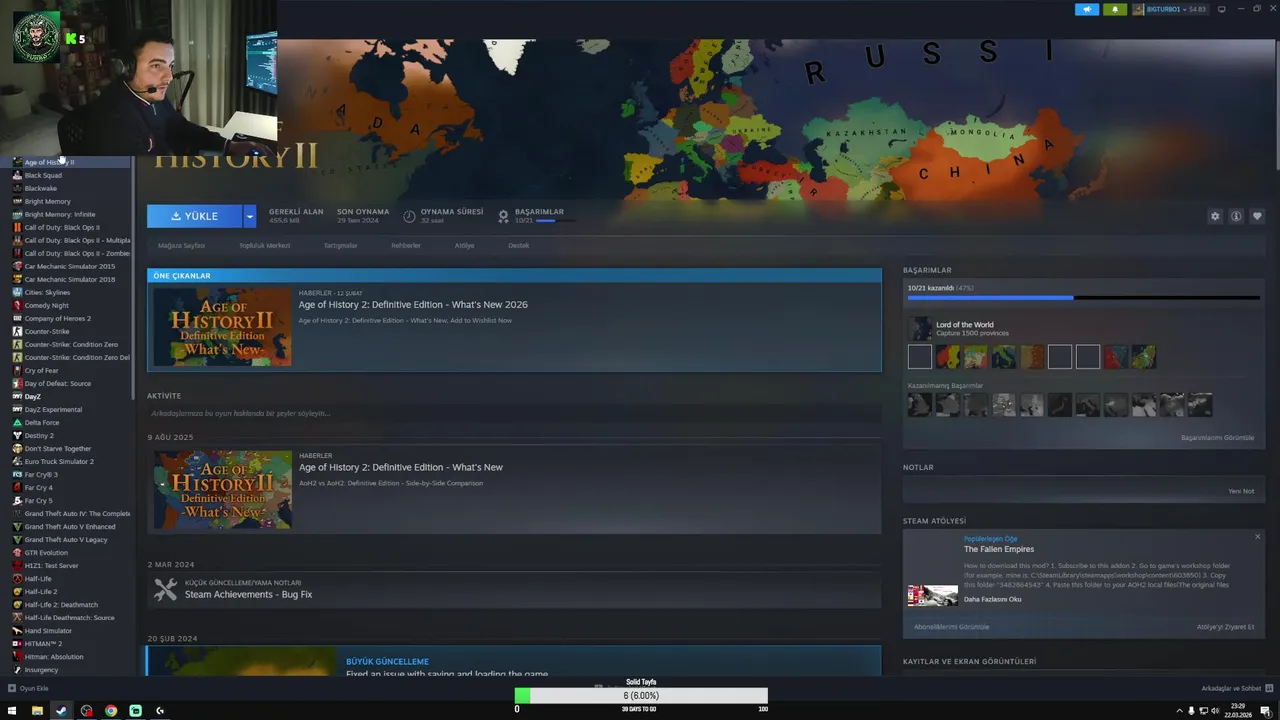1280x720 pixels.
Task: Click Windows Start button
Action: [x=12, y=711]
